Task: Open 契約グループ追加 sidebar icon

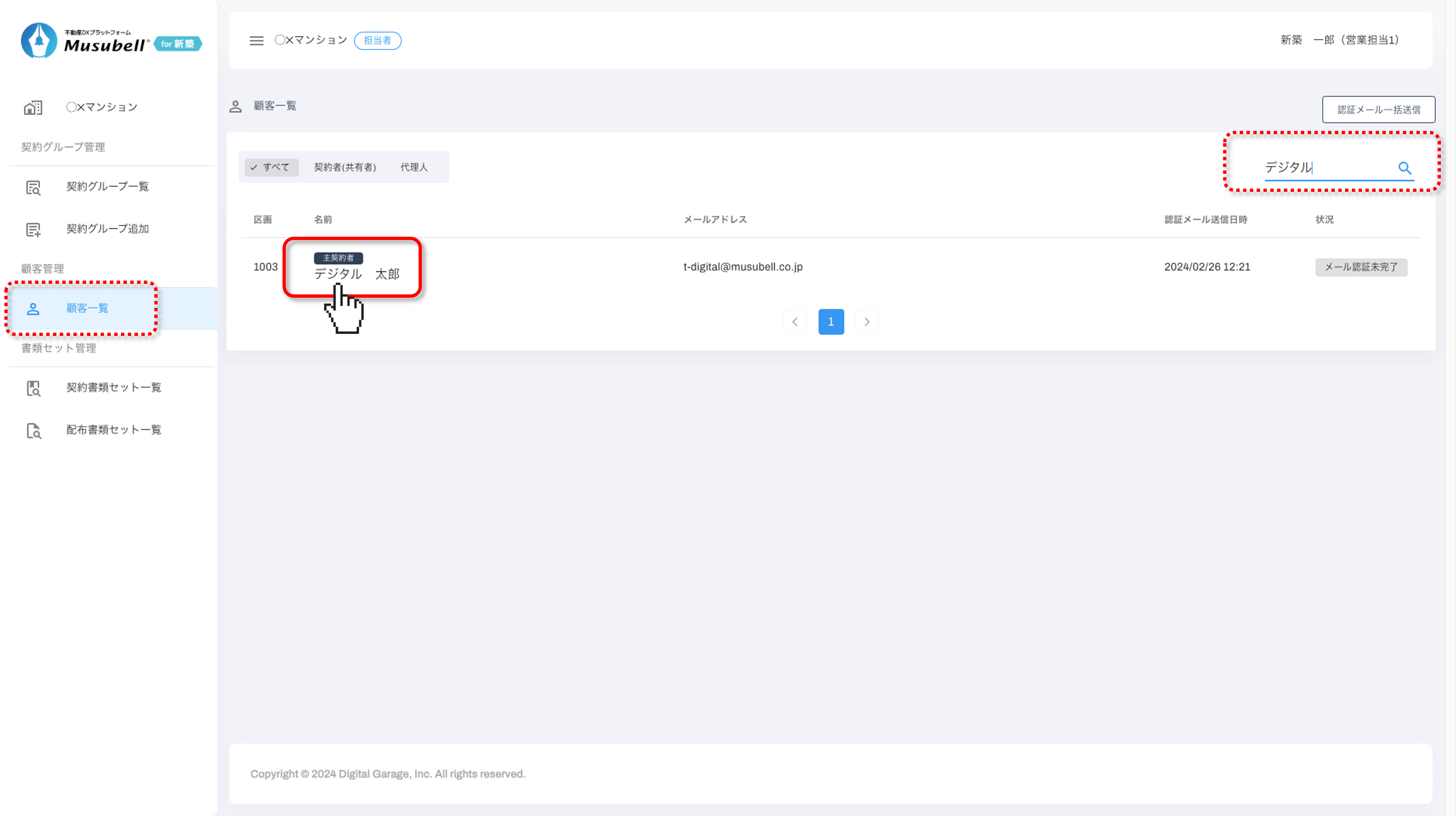Action: pyautogui.click(x=33, y=229)
